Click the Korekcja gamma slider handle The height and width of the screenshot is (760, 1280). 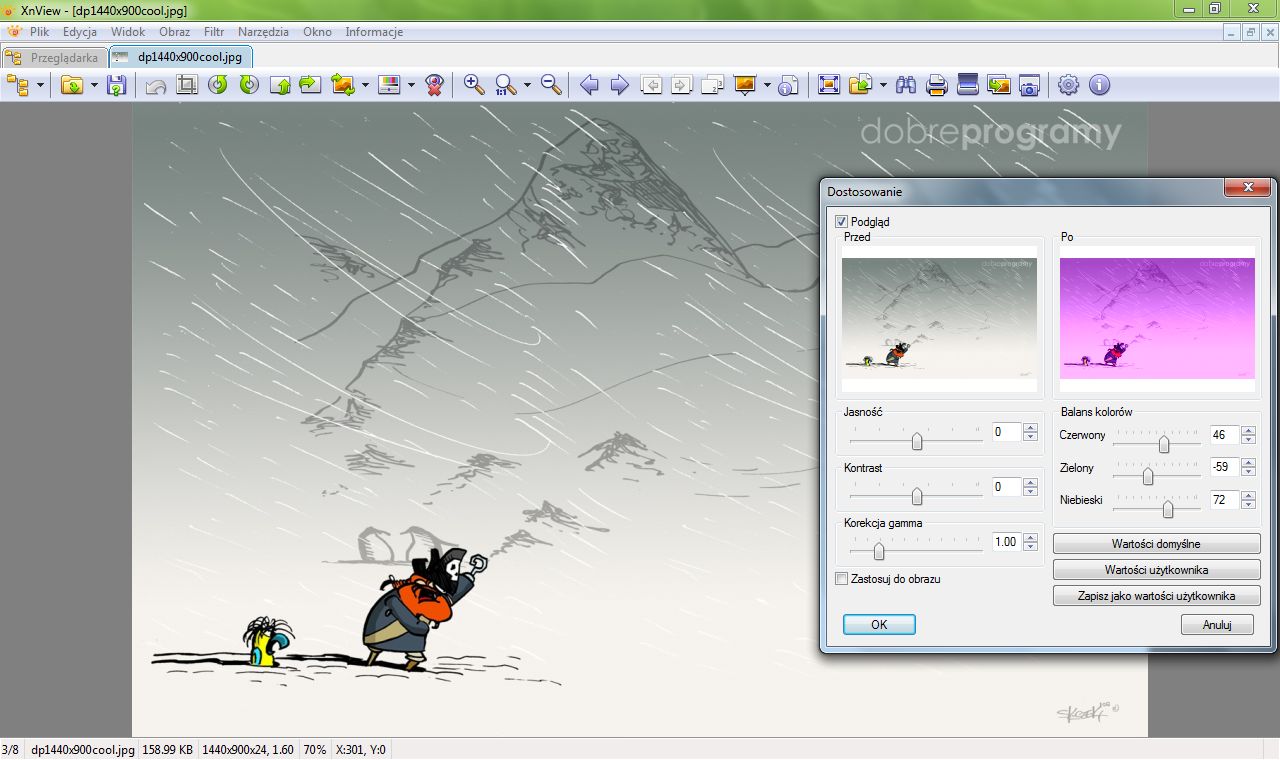(879, 551)
